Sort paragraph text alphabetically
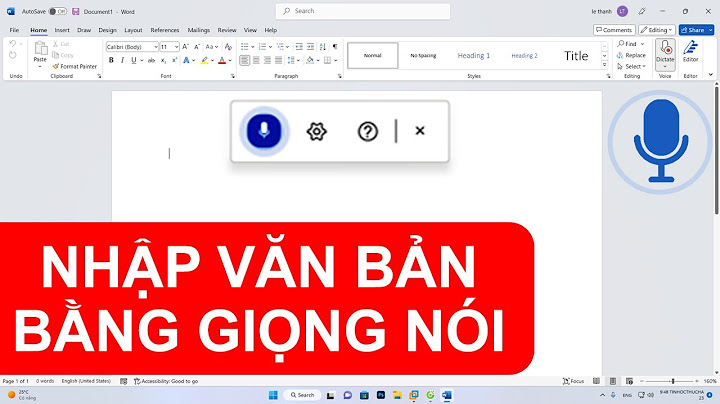Screen dimensions: 720x404 [323, 46]
